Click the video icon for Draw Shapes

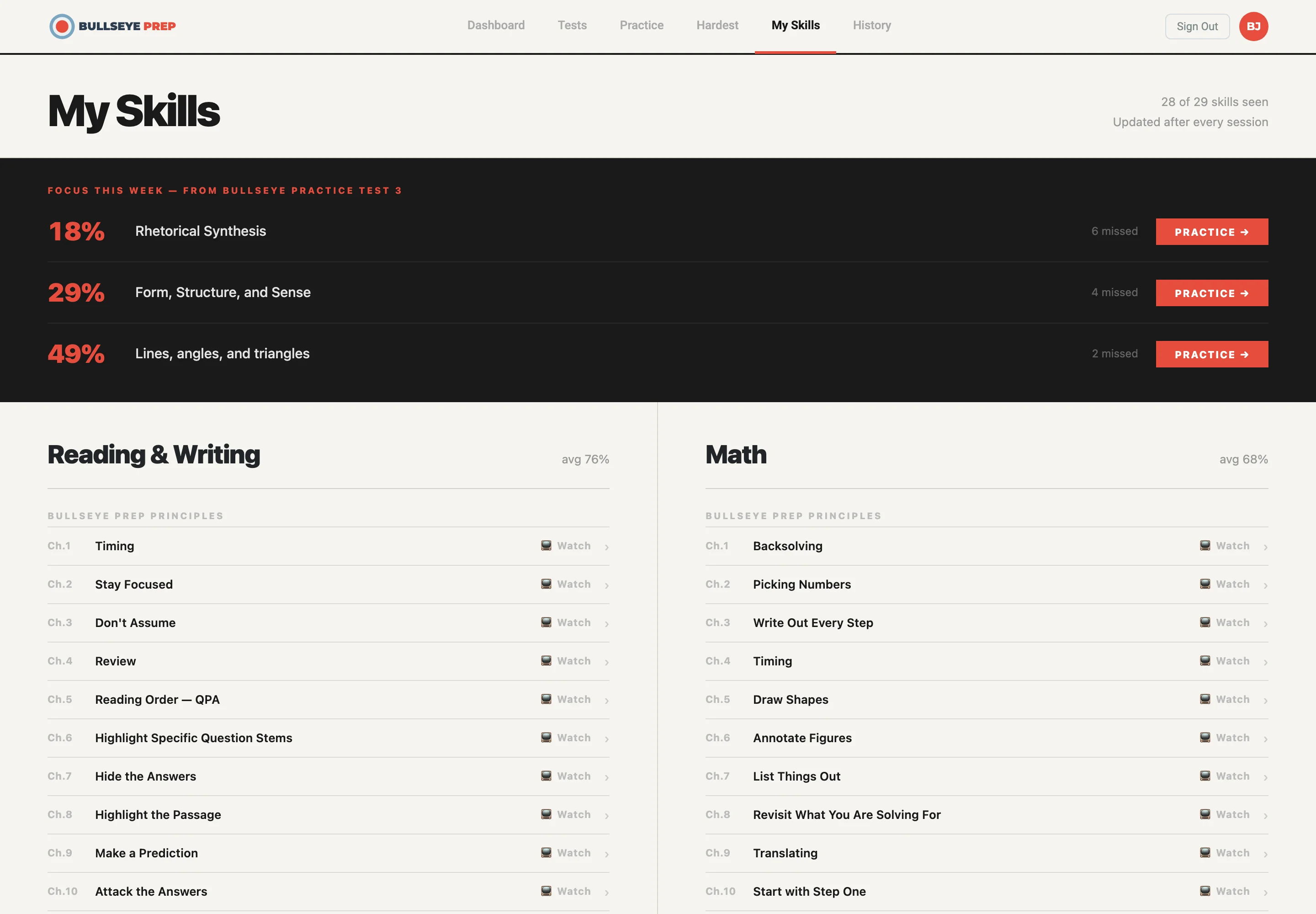[1205, 699]
